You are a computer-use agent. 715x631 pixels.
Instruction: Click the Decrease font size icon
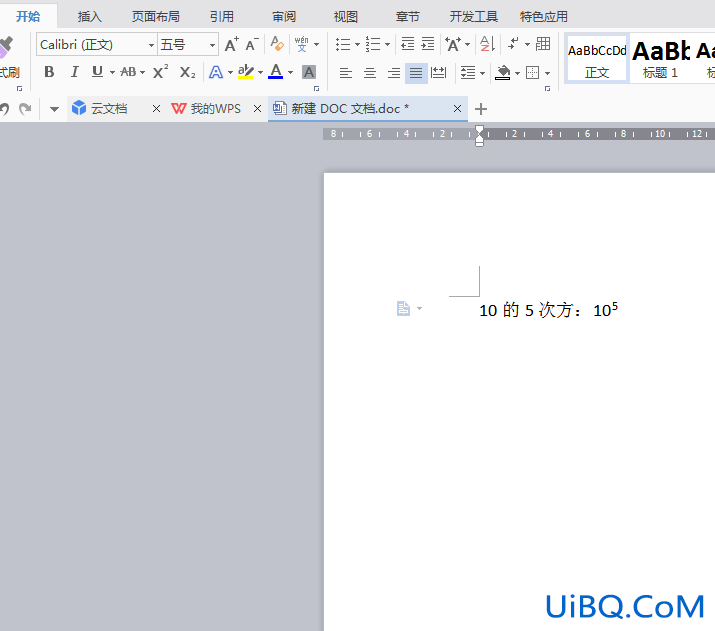pos(252,44)
